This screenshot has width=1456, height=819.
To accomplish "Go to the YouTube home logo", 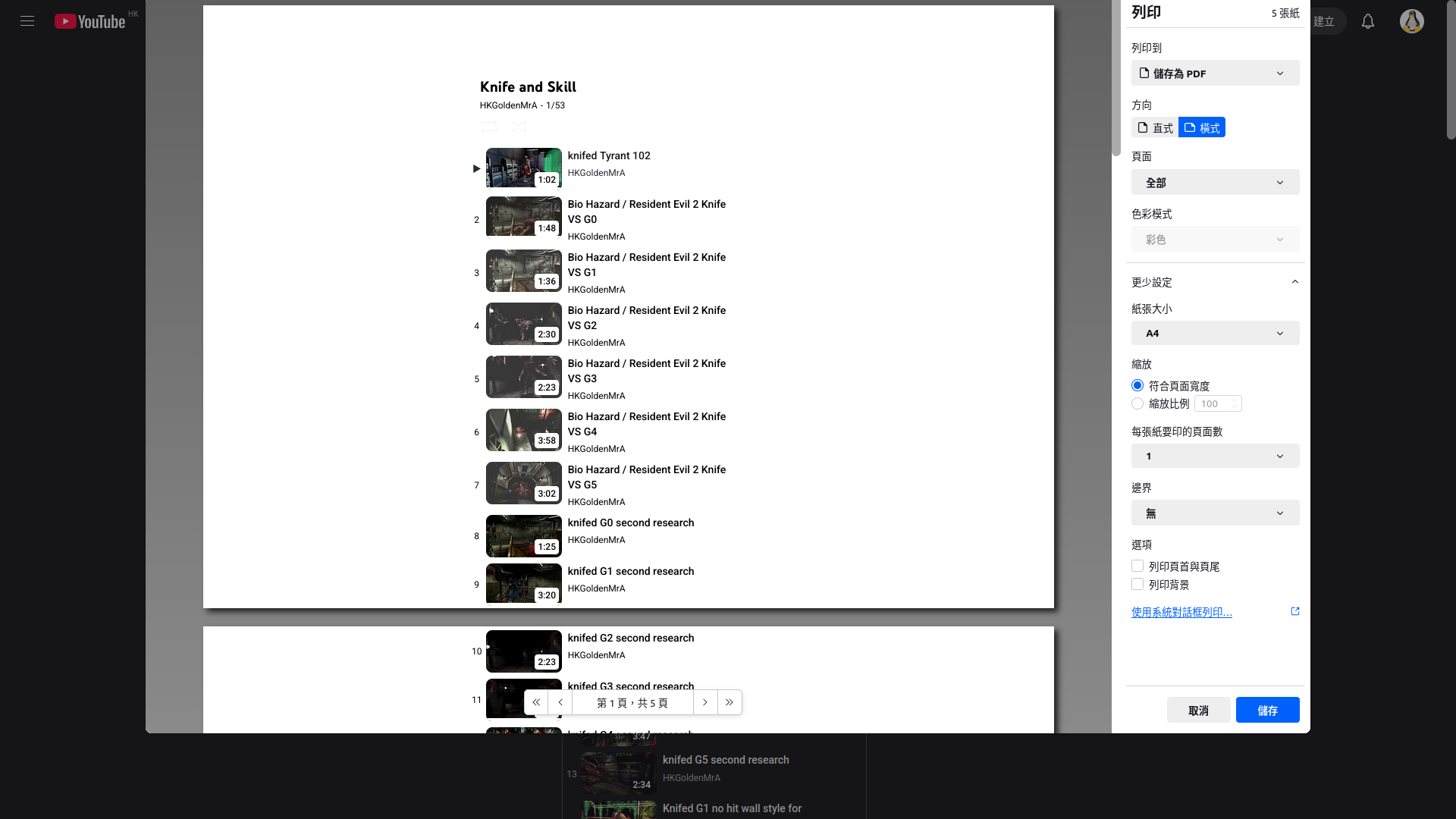I will point(89,21).
